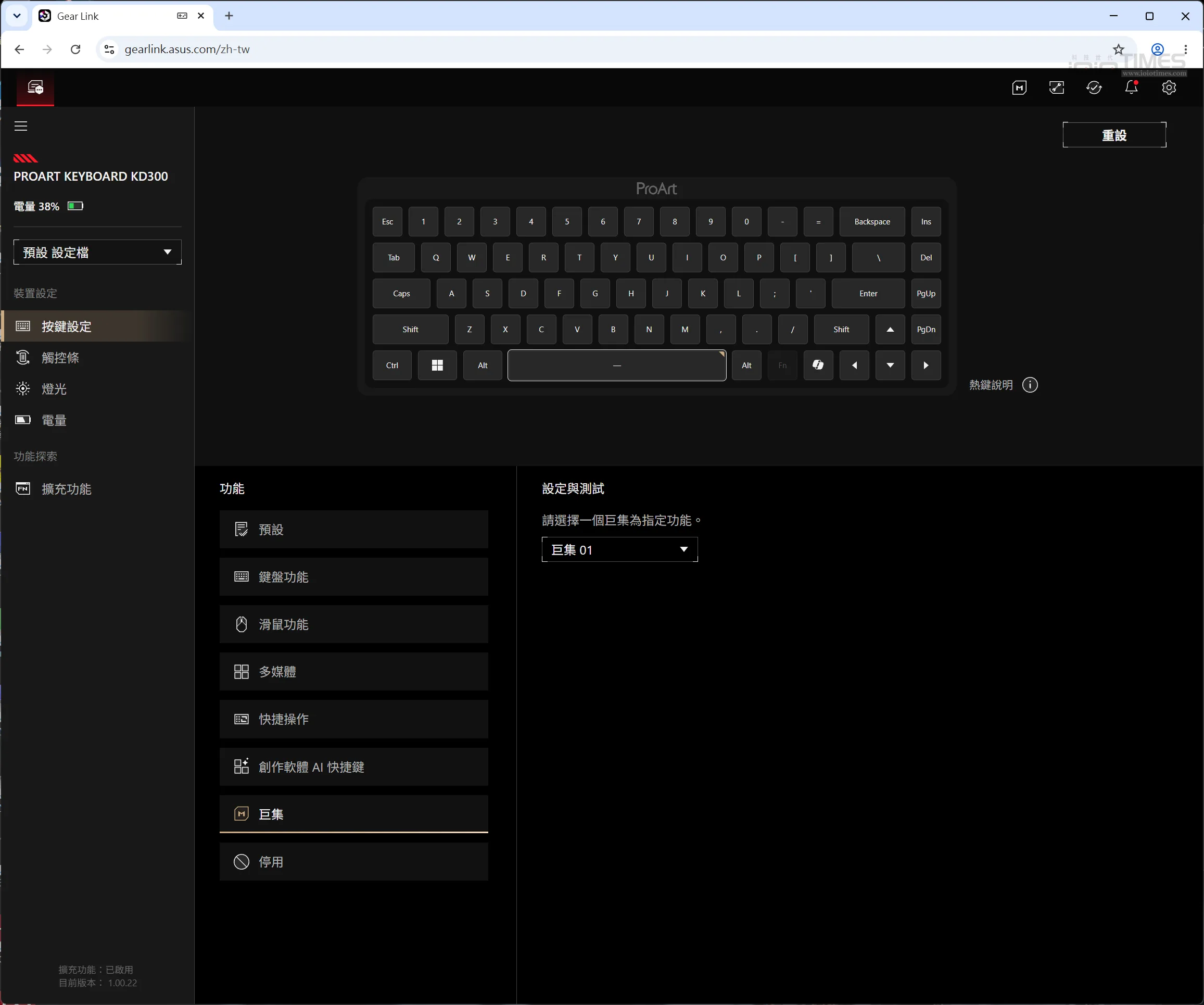Open Chrome three-dot menu
Viewport: 1204px width, 1005px height.
click(x=1186, y=49)
